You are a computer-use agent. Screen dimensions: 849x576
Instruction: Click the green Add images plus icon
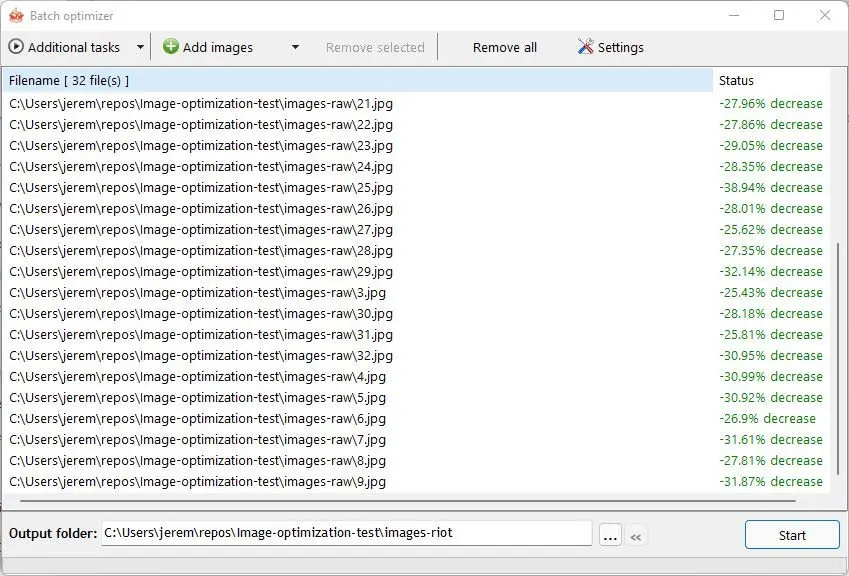point(171,47)
